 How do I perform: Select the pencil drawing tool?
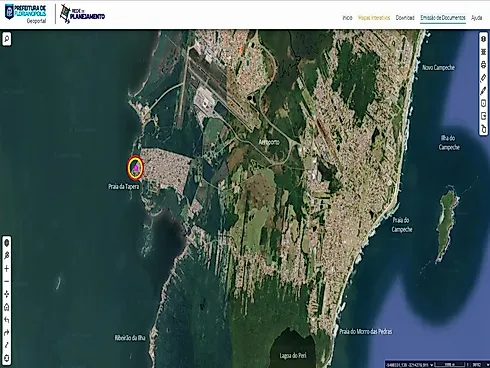pyautogui.click(x=484, y=91)
